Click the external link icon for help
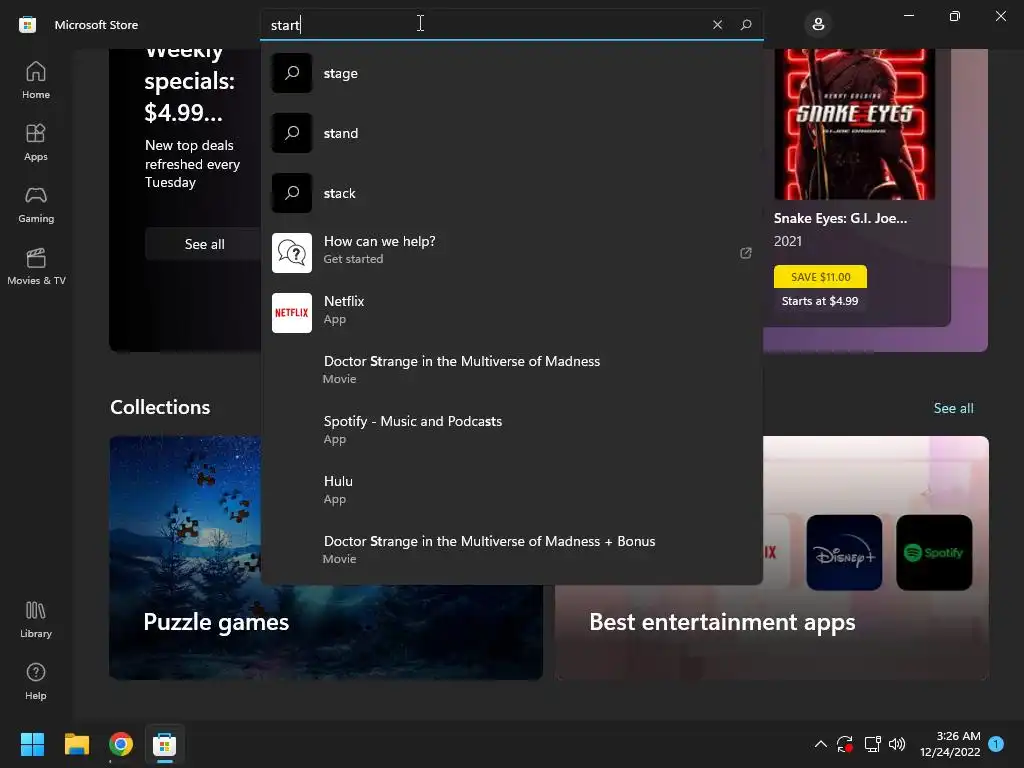 click(745, 253)
